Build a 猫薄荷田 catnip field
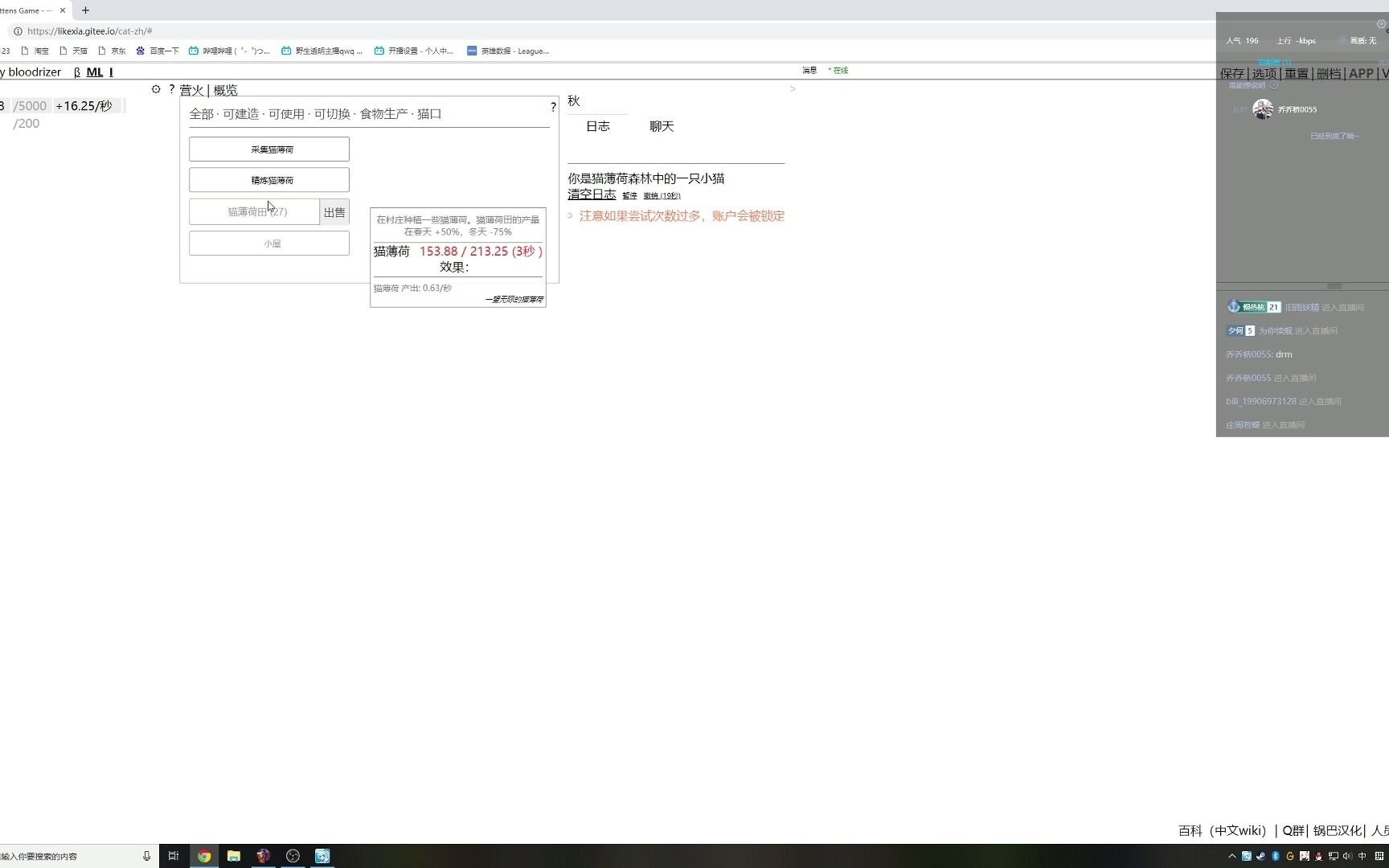 254,211
